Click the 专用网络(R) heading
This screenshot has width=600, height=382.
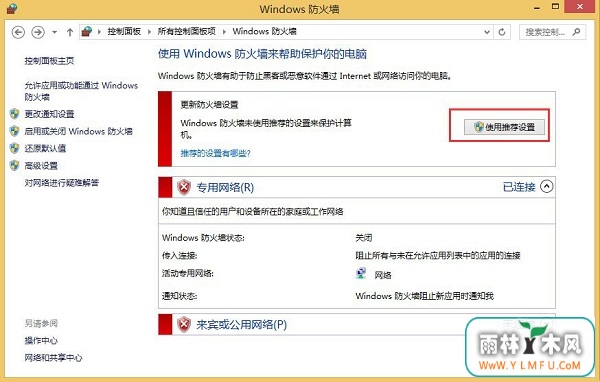tap(225, 187)
